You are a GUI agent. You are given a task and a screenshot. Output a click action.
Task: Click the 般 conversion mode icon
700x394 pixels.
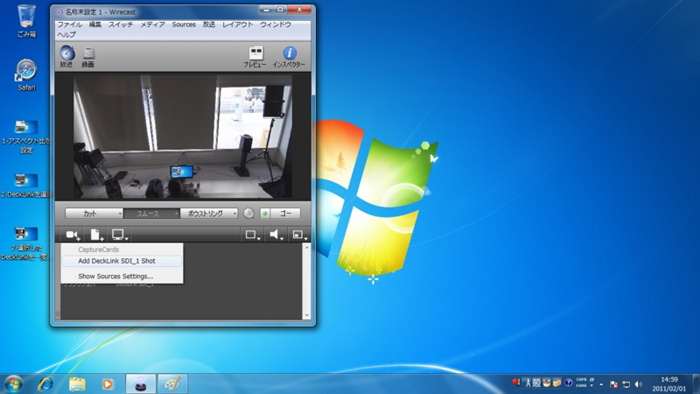(536, 382)
